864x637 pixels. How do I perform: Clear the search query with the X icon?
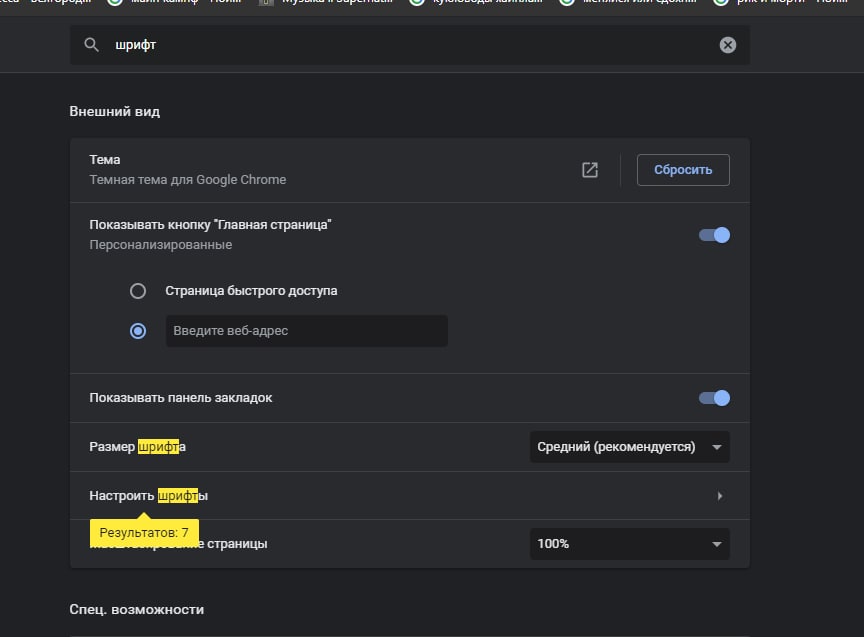point(727,45)
